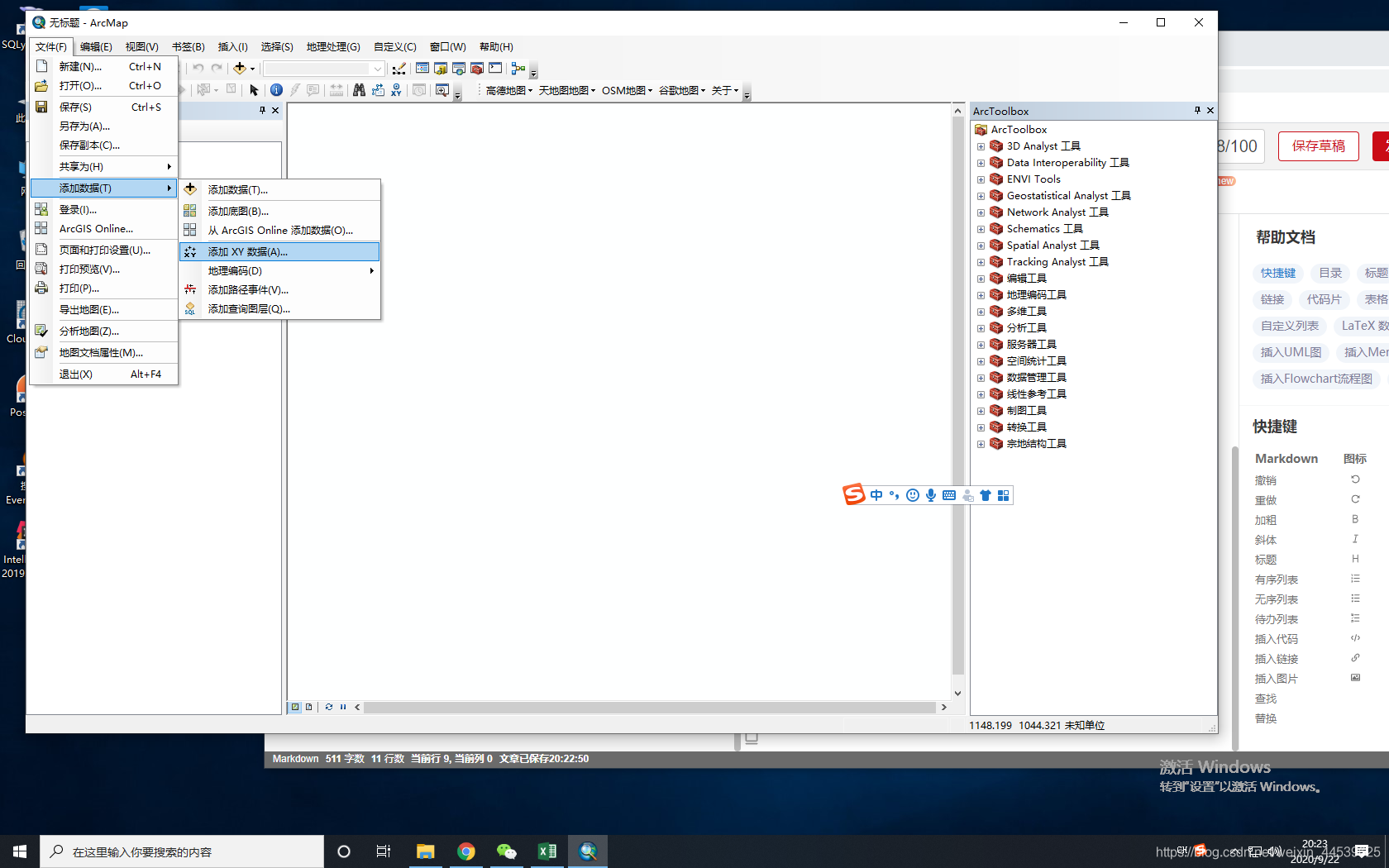Click the map horizontal scrollbar track

pos(650,707)
